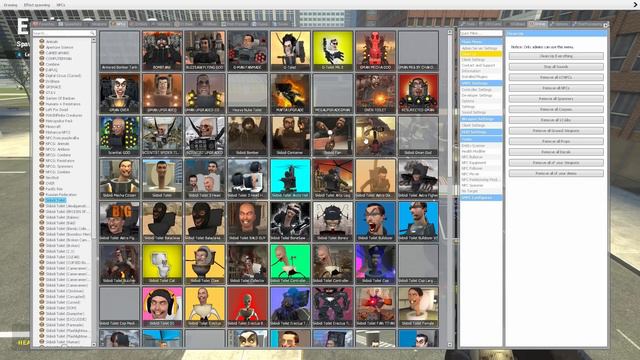The image size is (640, 360).
Task: Spawn the Skibidi Fan NPC
Action: point(333,136)
